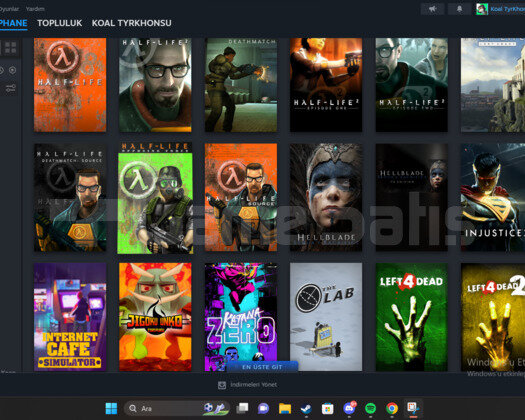525x420 pixels.
Task: Open the announcements megaphone icon
Action: pyautogui.click(x=433, y=9)
